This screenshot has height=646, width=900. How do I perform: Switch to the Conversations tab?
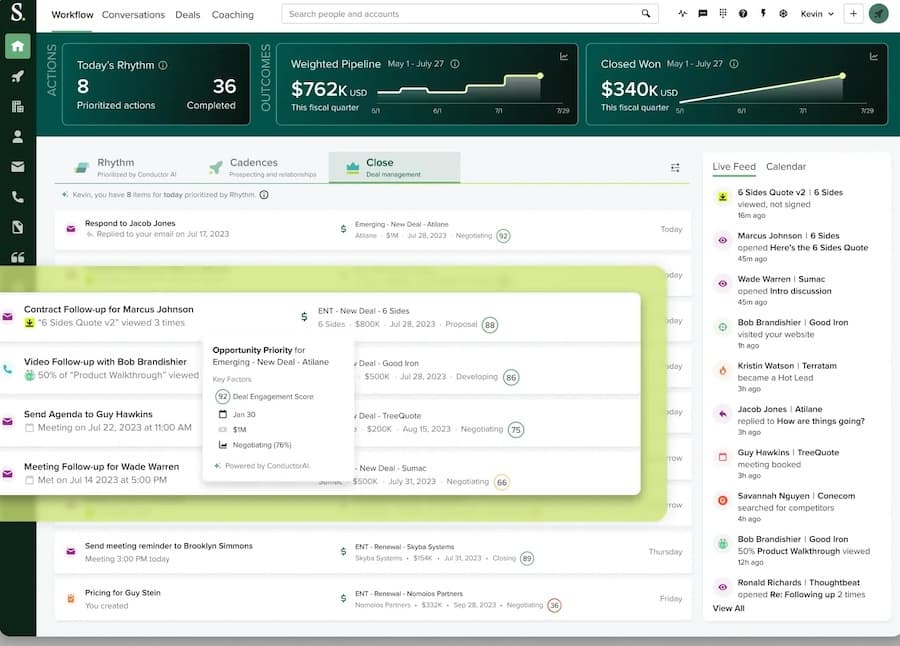point(133,15)
